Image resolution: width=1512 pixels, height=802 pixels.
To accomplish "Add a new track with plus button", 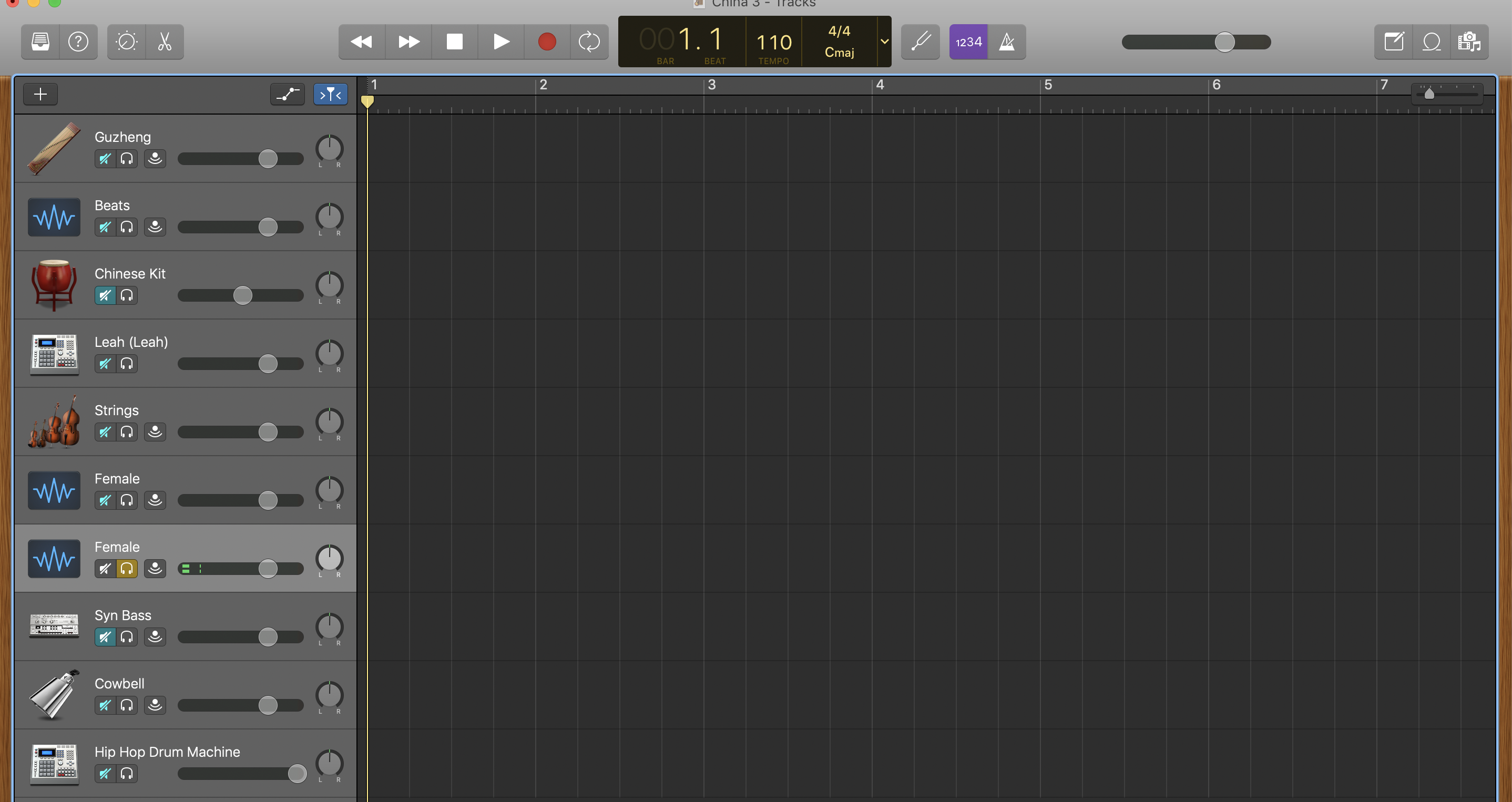I will tap(40, 94).
